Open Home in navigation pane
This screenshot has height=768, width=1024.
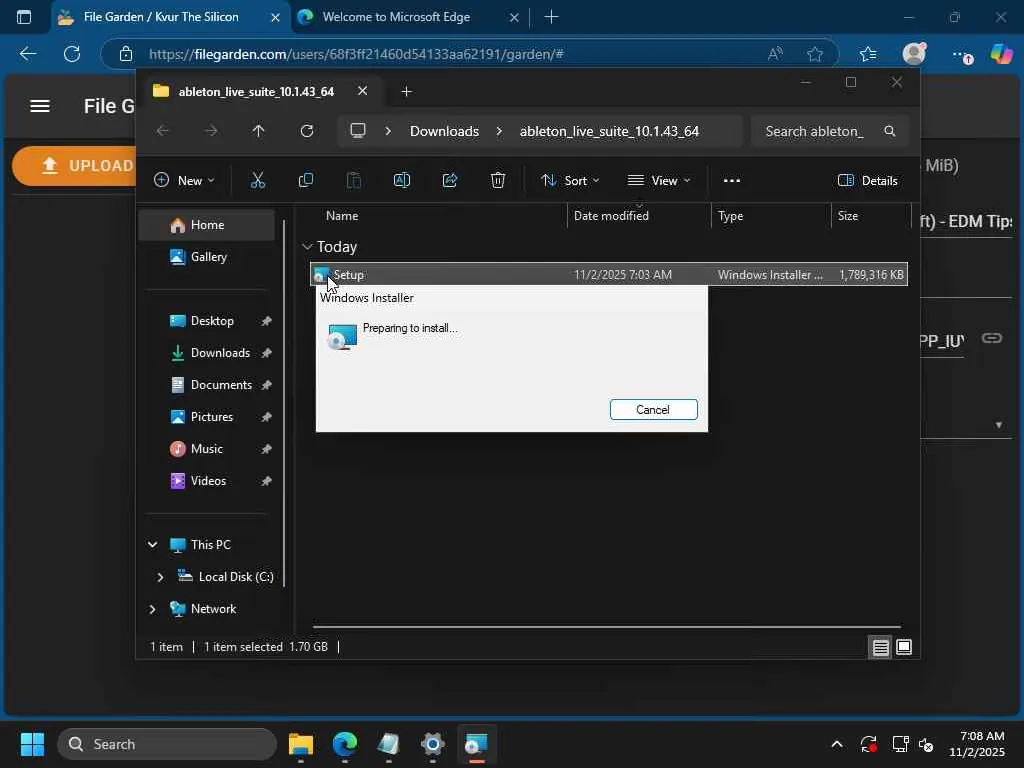click(208, 225)
